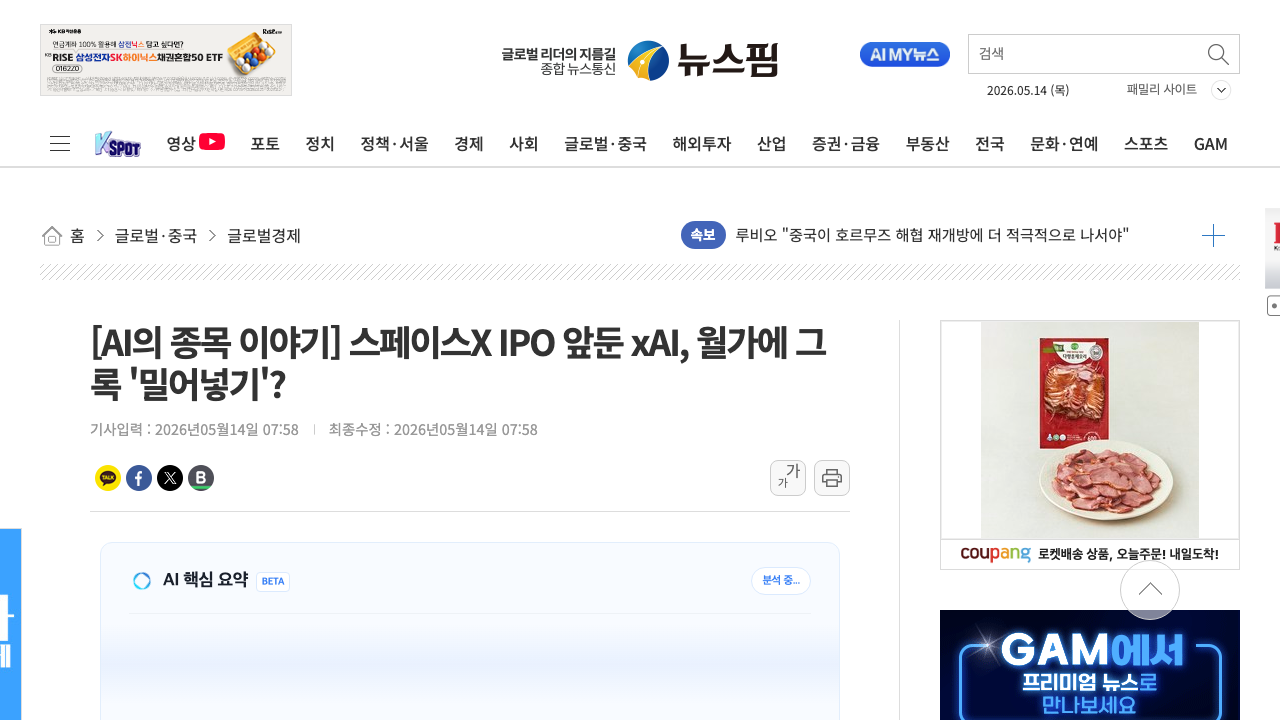Image resolution: width=1280 pixels, height=720 pixels.
Task: Open the GAM menu
Action: point(1211,144)
